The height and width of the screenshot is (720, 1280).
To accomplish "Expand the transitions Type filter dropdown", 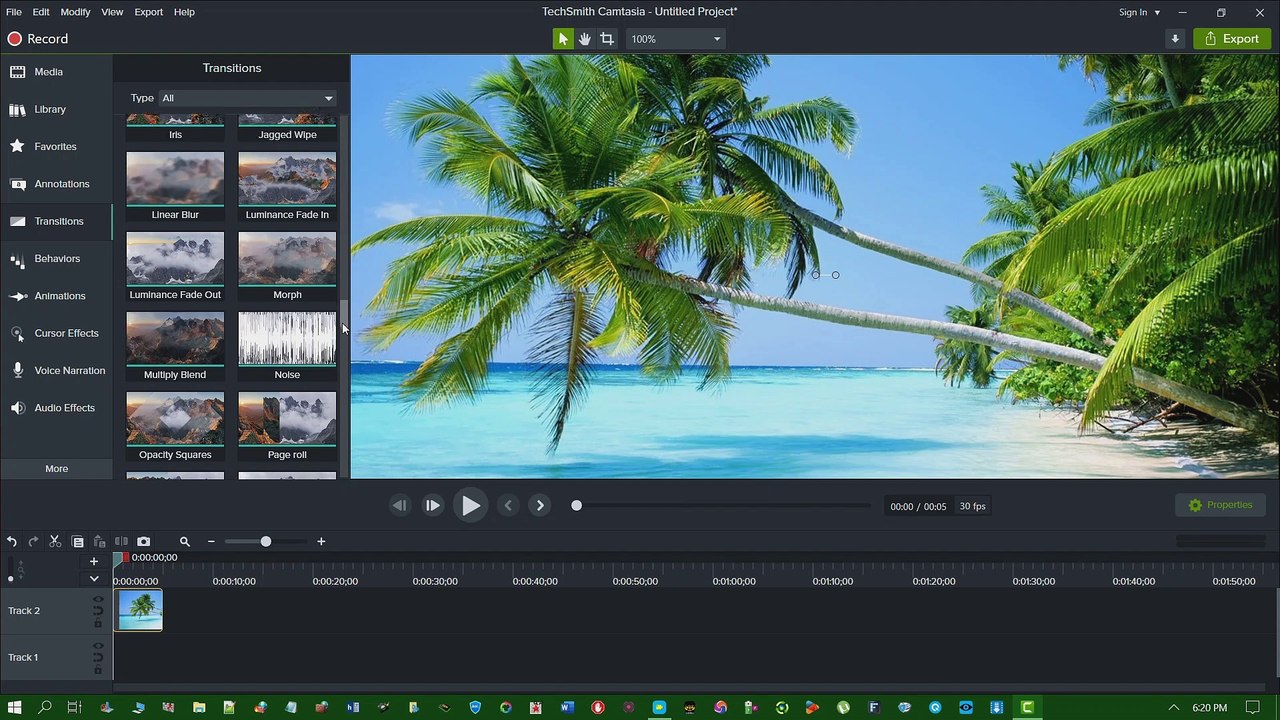I will (x=247, y=98).
